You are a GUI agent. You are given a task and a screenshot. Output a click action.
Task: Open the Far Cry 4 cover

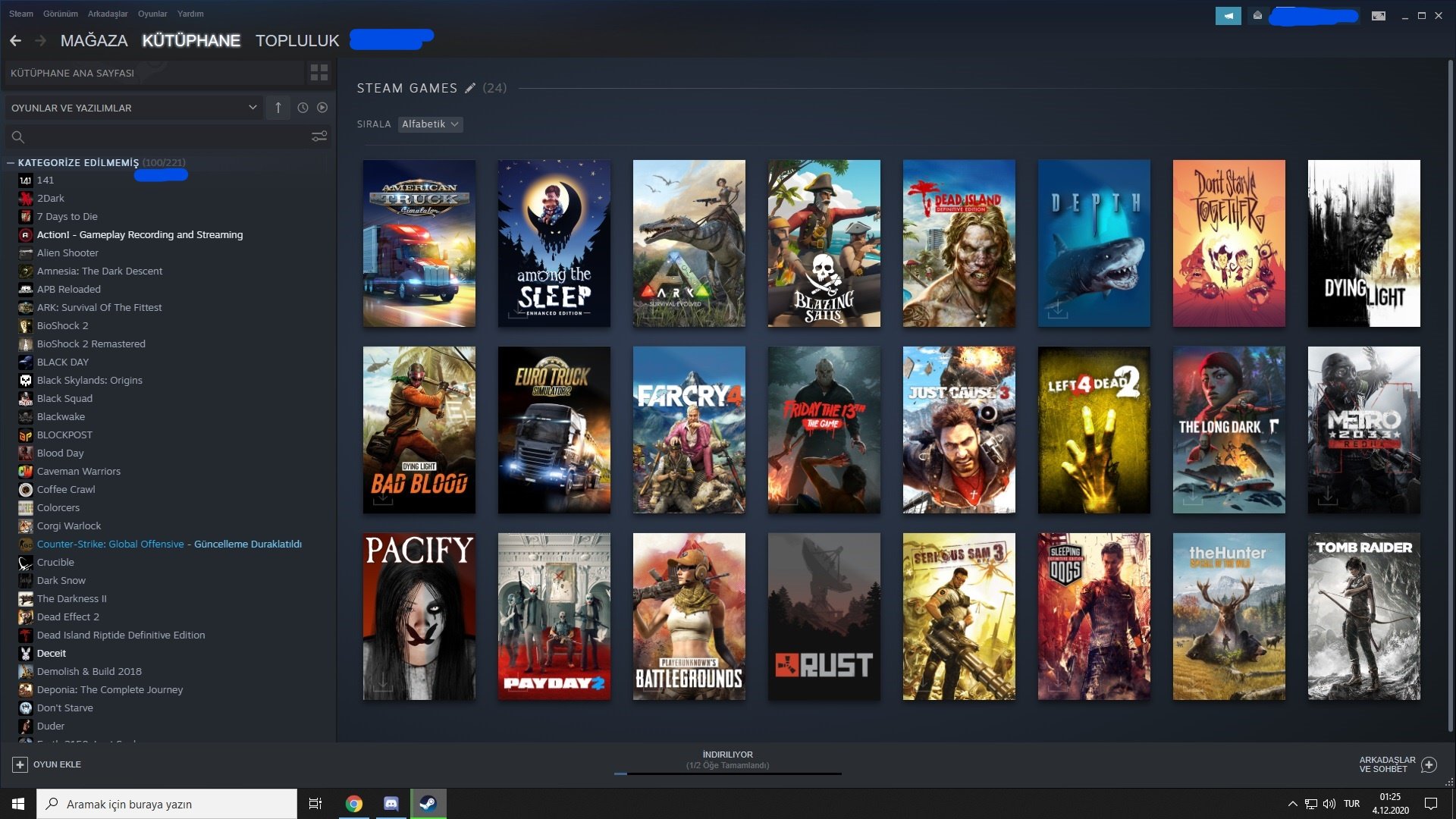point(689,430)
